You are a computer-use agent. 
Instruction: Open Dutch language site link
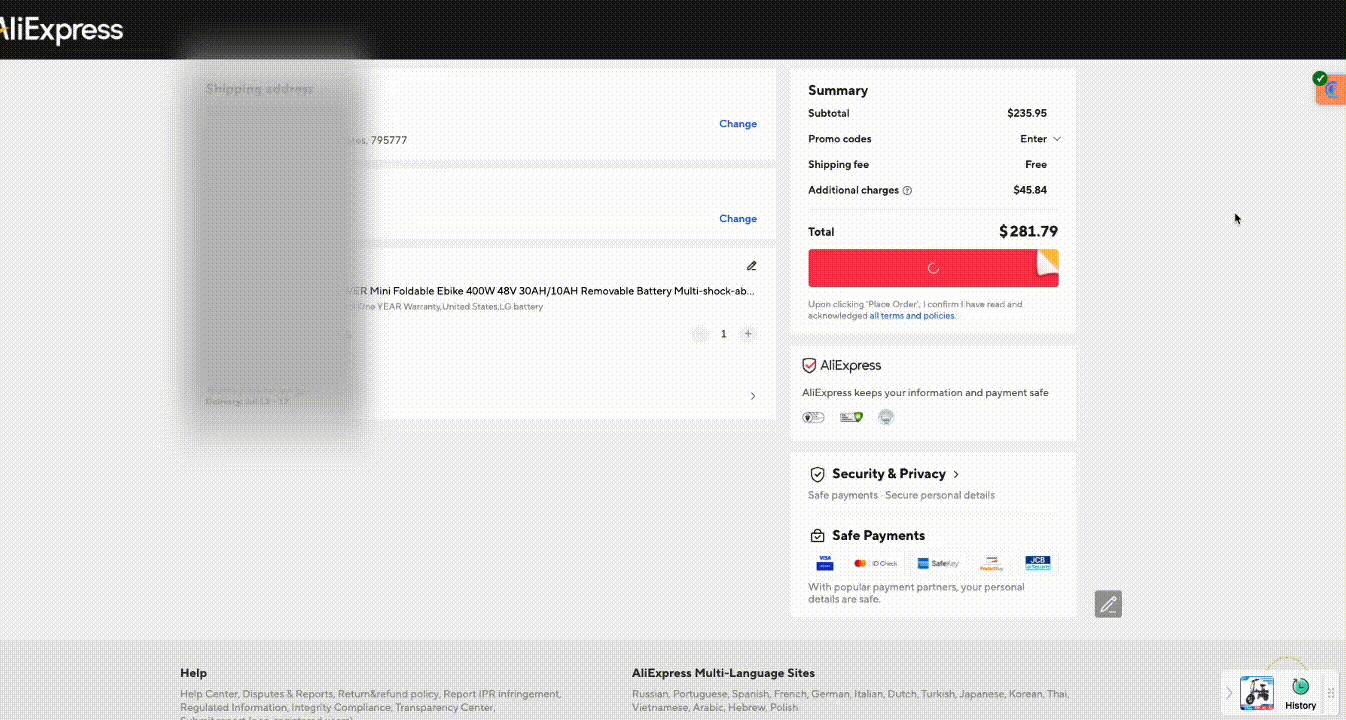pos(903,694)
